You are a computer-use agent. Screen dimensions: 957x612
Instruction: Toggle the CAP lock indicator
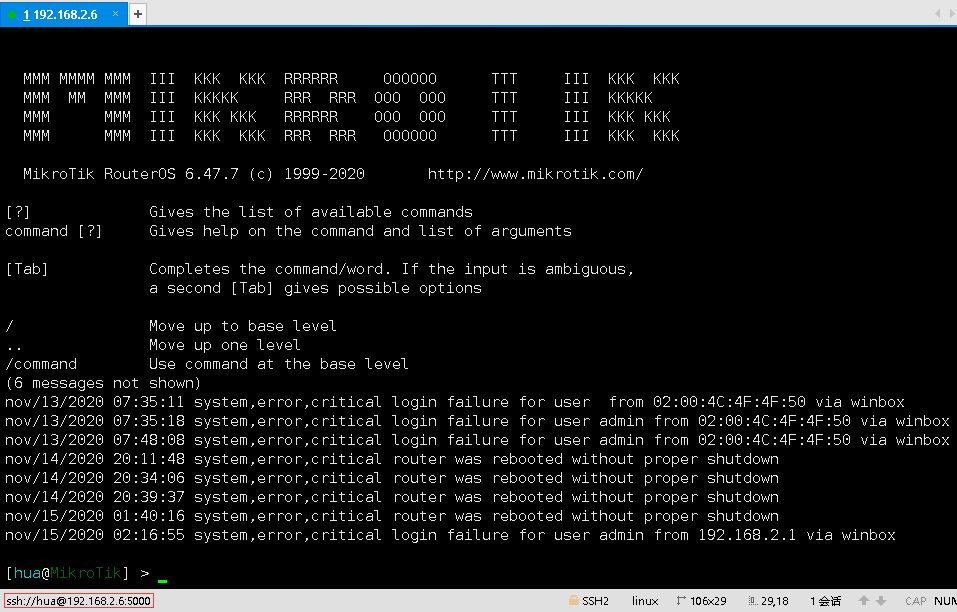[915, 601]
